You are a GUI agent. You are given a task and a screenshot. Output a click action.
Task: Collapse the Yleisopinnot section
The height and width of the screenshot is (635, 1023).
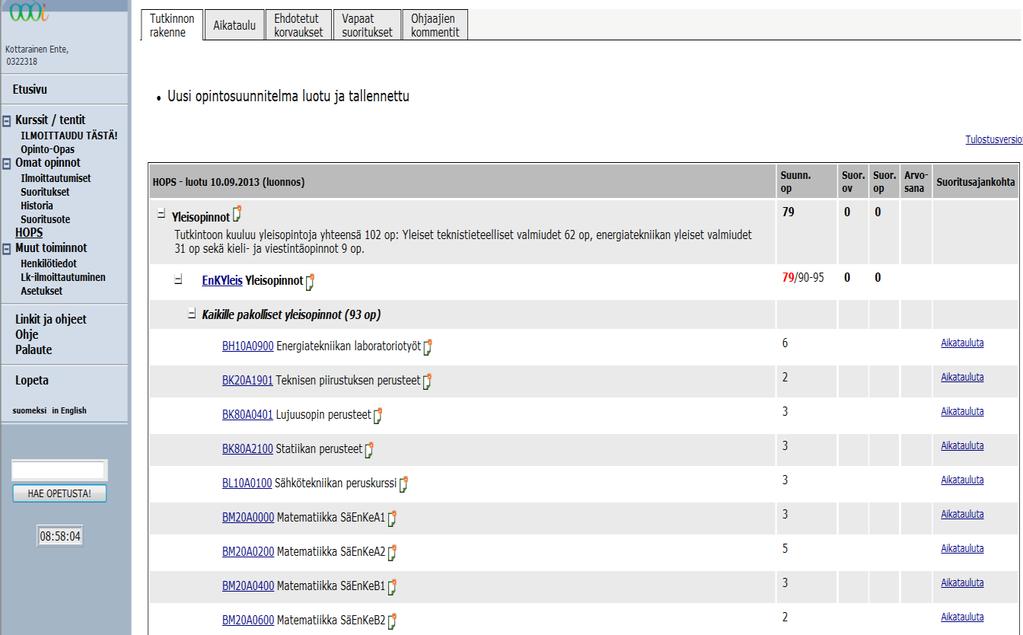tap(161, 213)
